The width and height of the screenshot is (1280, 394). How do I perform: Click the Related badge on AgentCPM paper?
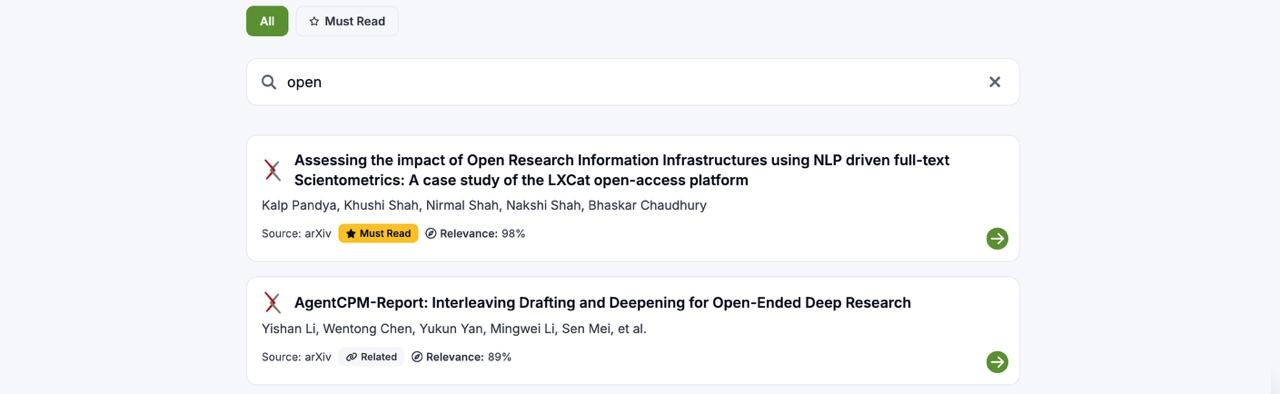click(371, 357)
